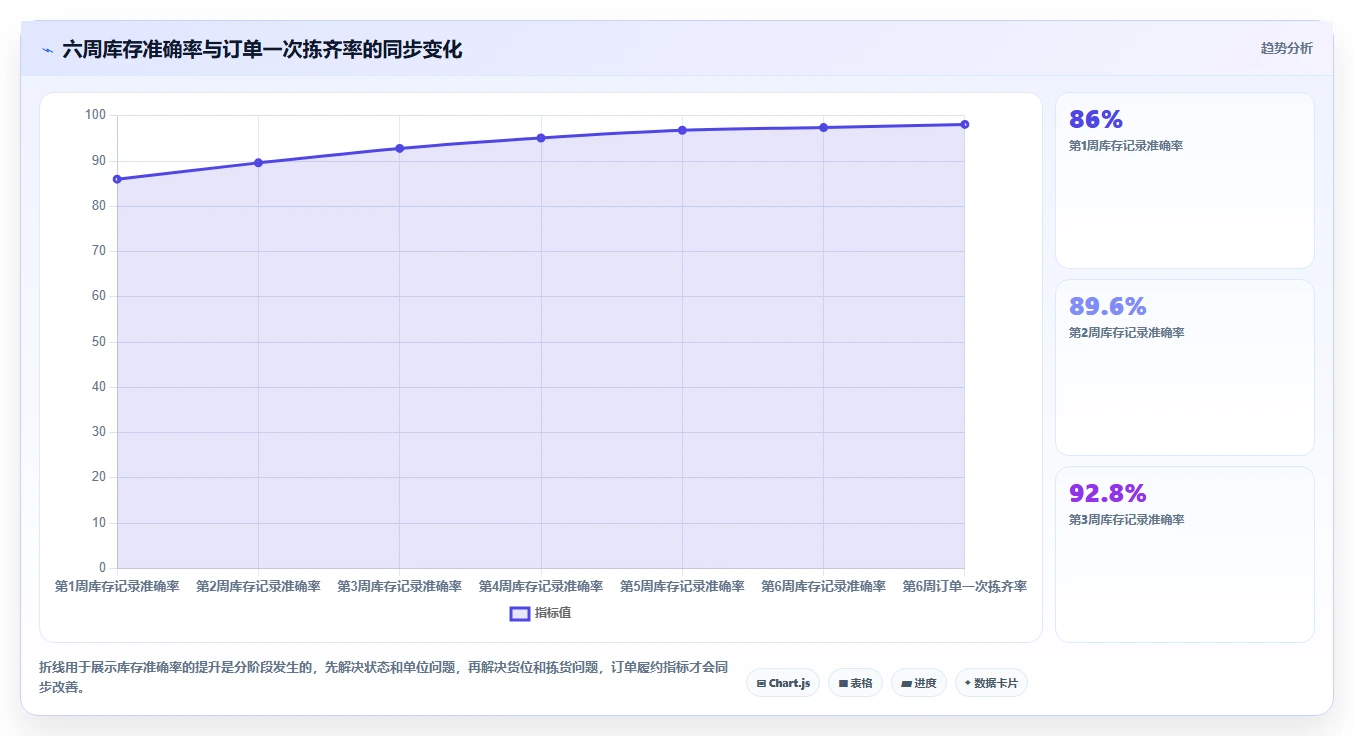Click the data point for 第6周订单一次拣齐率

click(x=964, y=124)
